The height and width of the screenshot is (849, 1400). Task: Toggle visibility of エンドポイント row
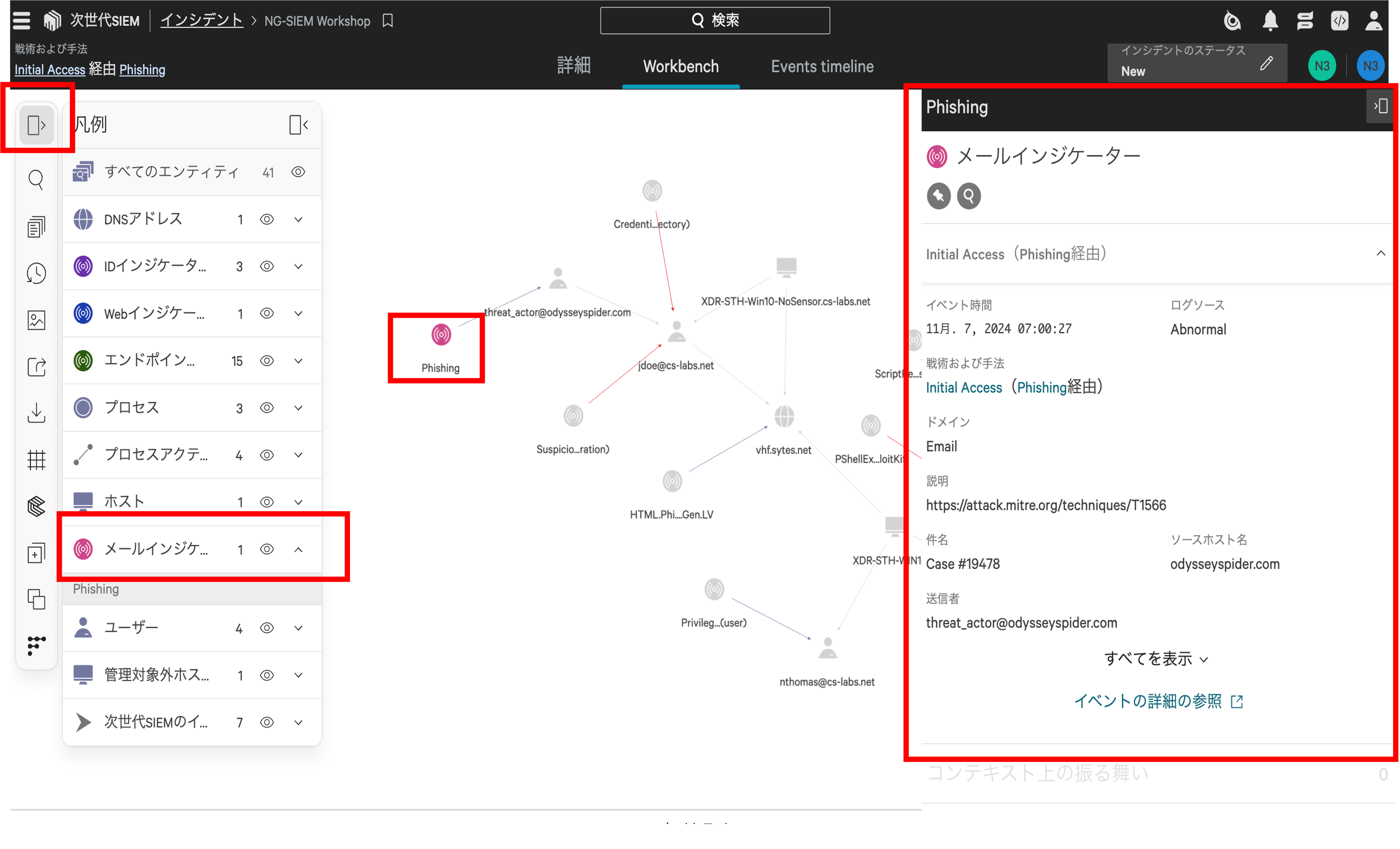point(267,361)
